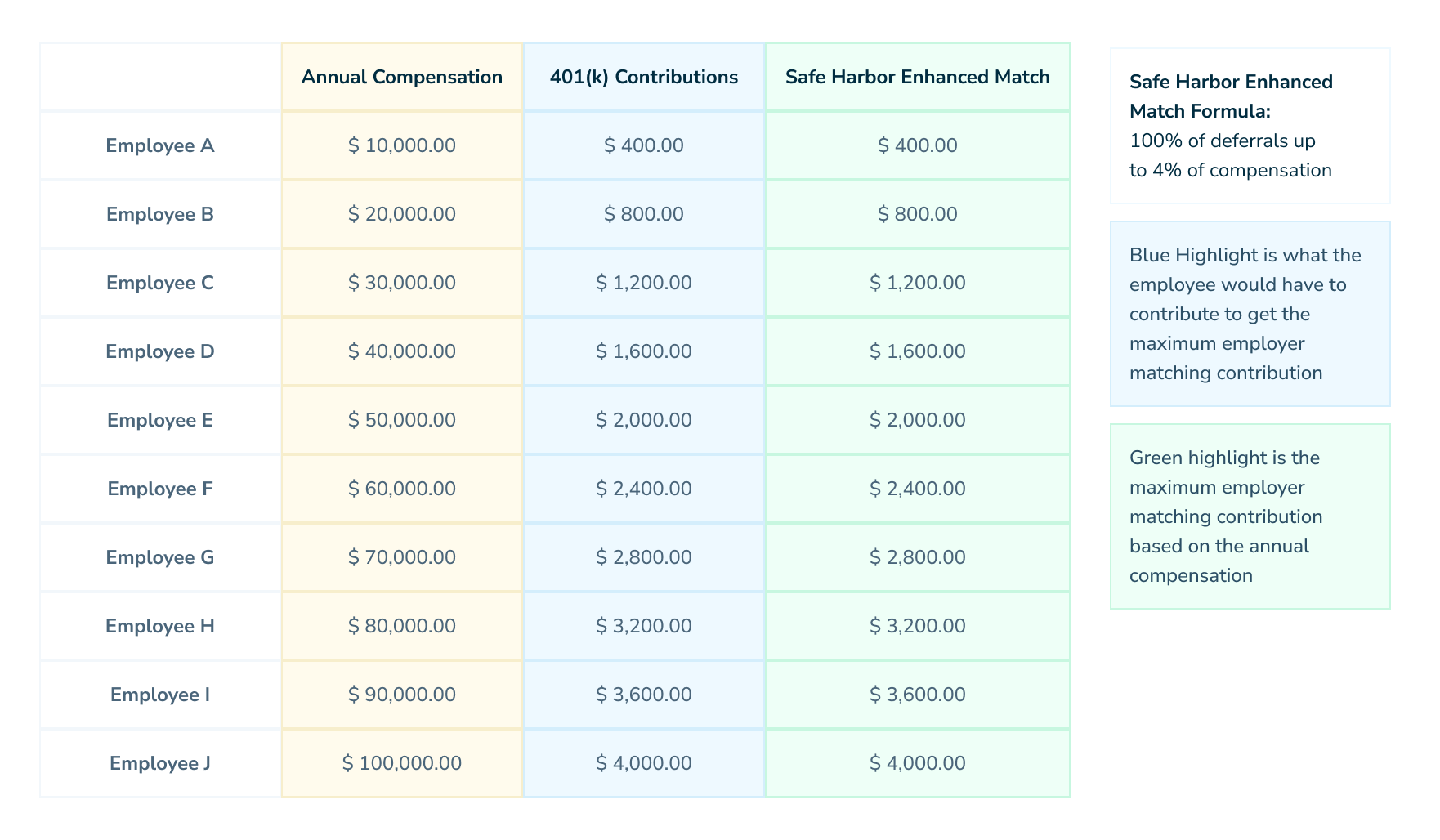Click the Employee D row label
This screenshot has height=840, width=1440.
tap(160, 351)
